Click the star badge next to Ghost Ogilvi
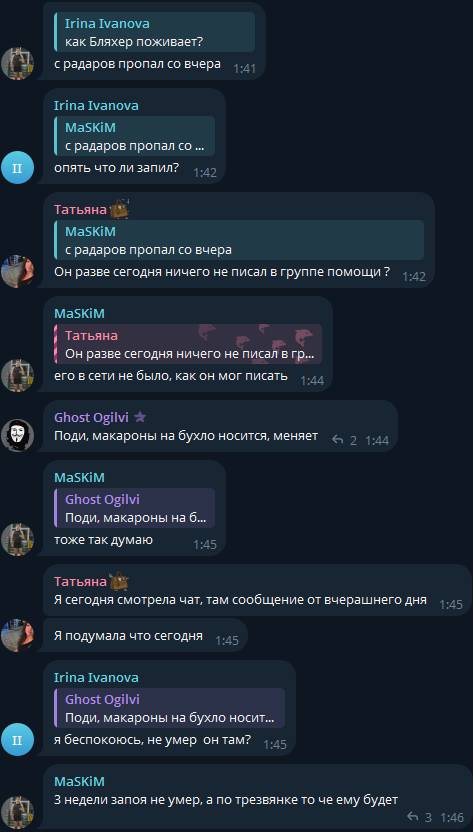Screen dimensions: 473x832 (140, 418)
